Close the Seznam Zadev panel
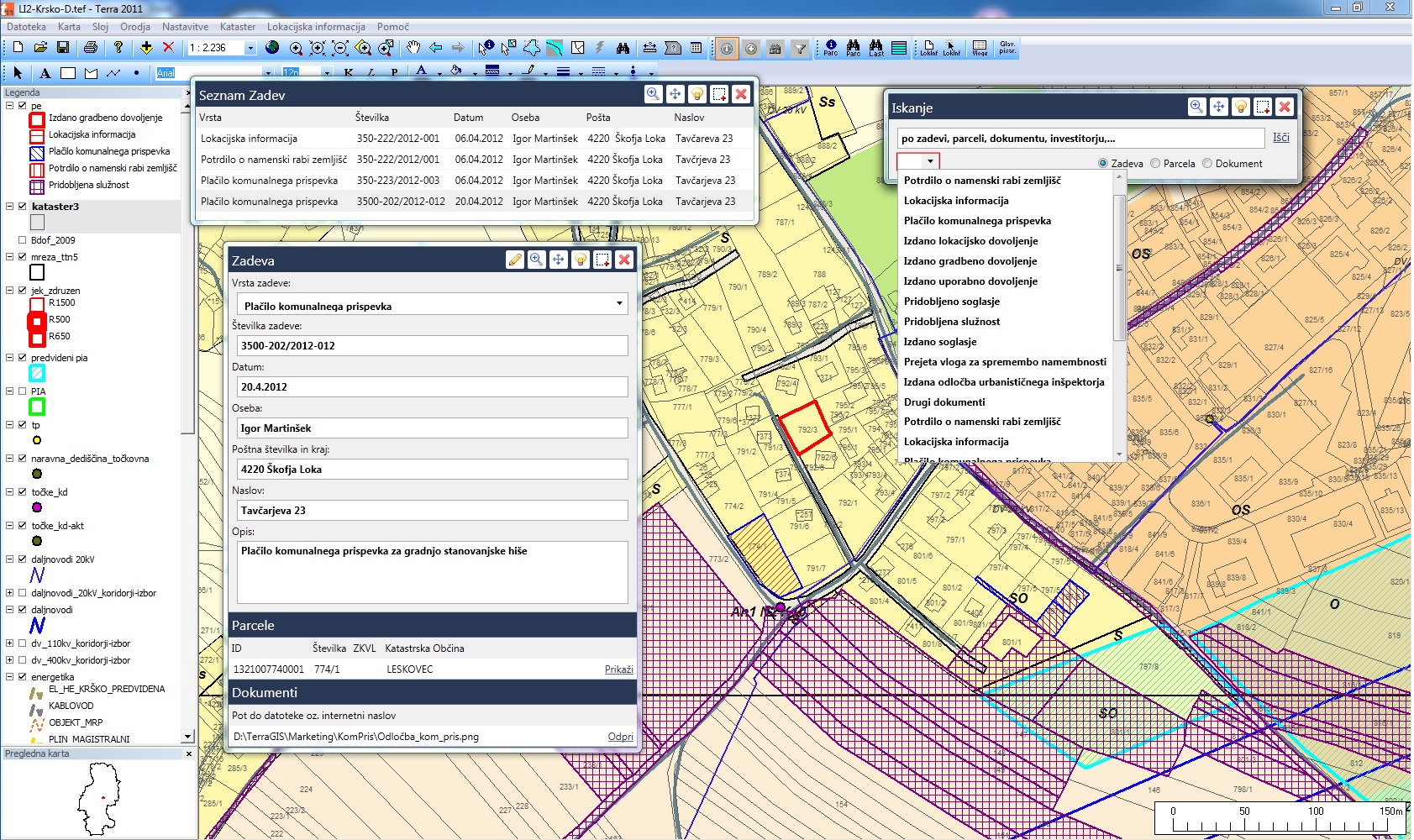This screenshot has width=1414, height=840. click(x=741, y=94)
